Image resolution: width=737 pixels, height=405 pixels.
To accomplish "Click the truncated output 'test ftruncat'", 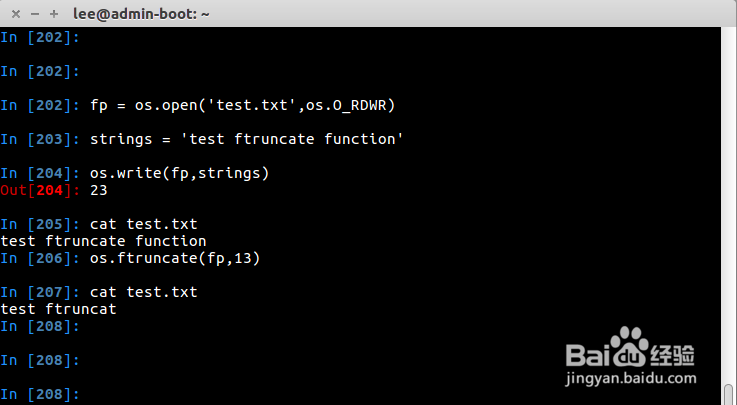I will pyautogui.click(x=58, y=309).
